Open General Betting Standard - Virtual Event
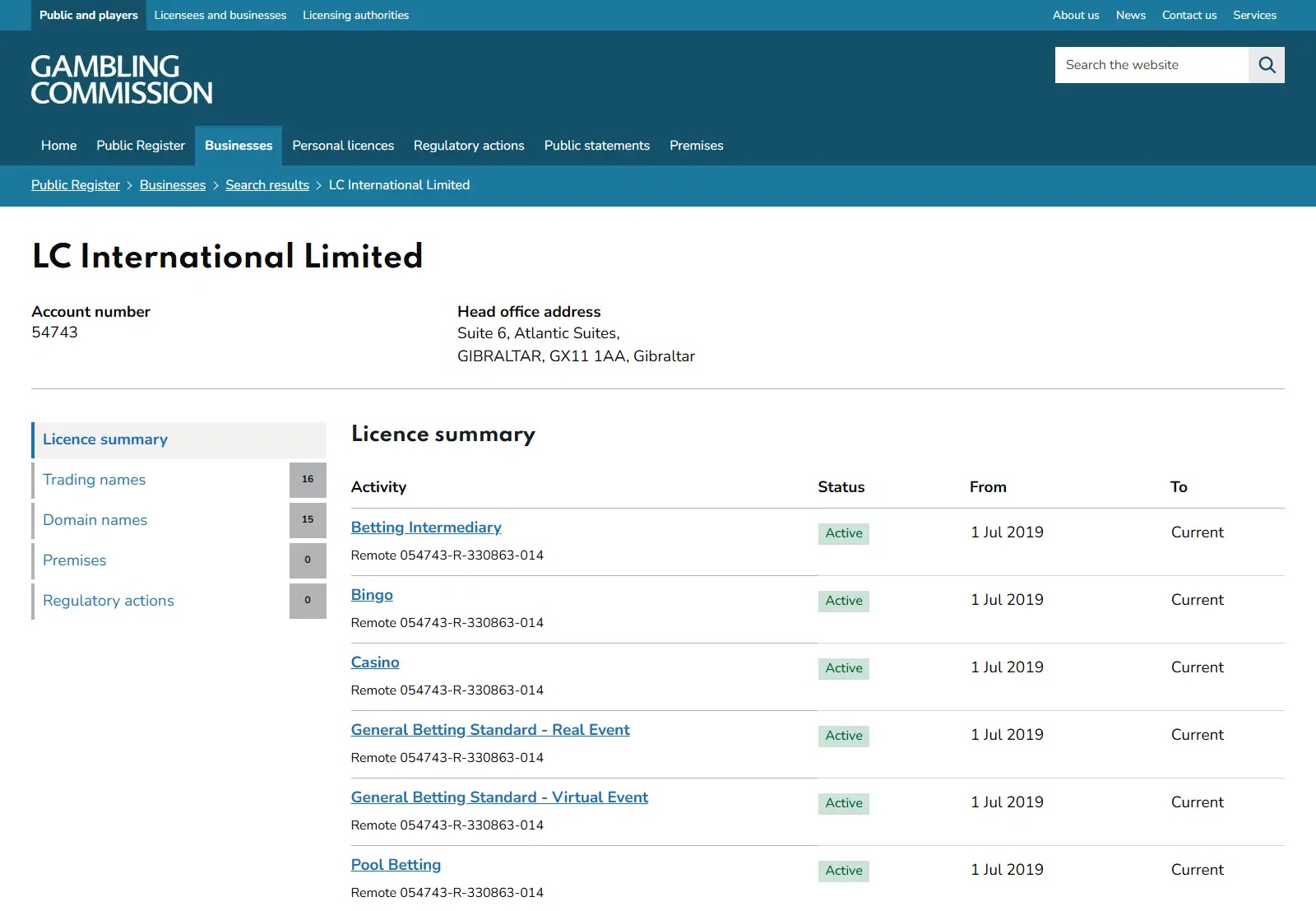This screenshot has width=1316, height=911. [x=499, y=797]
